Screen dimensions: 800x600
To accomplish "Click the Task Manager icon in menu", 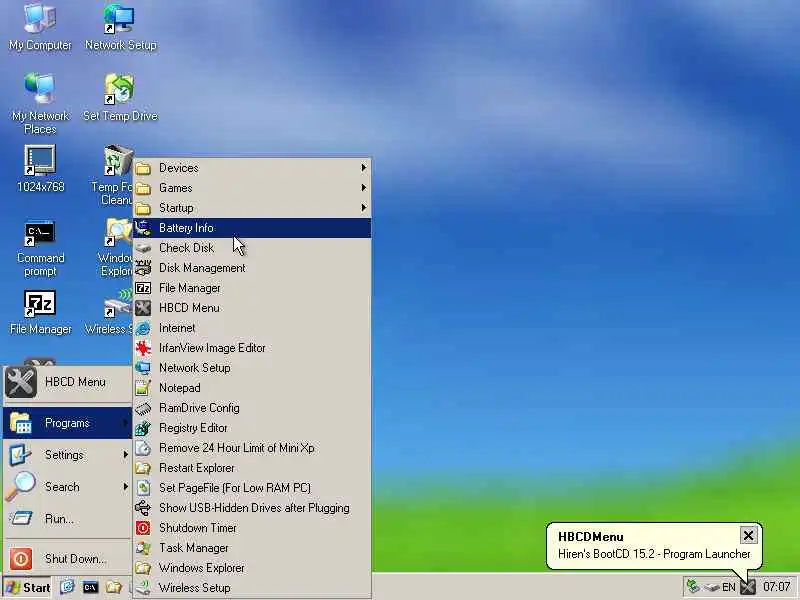I will coord(143,548).
